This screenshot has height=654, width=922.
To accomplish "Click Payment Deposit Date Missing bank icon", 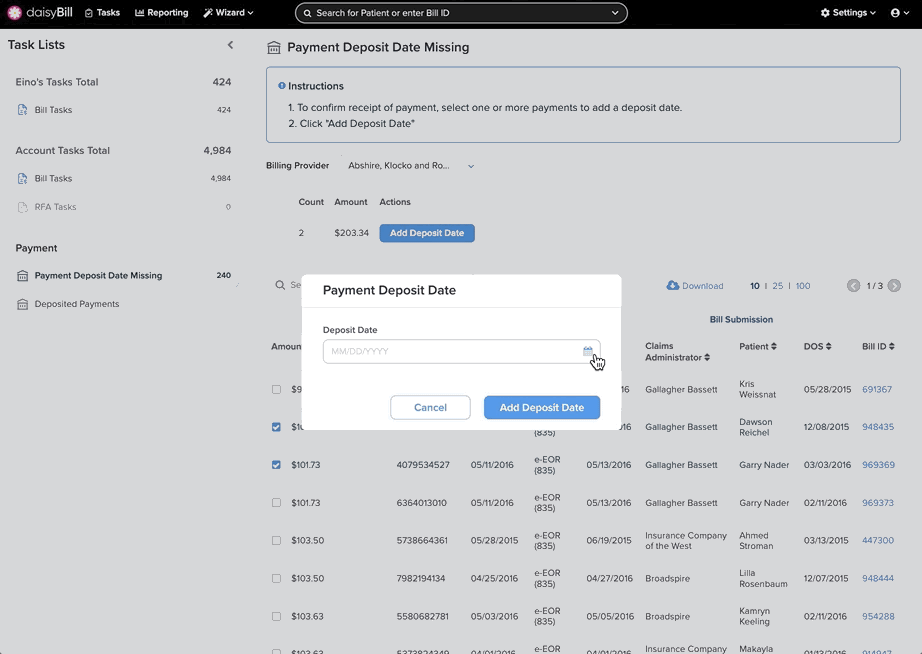I will click(22, 276).
